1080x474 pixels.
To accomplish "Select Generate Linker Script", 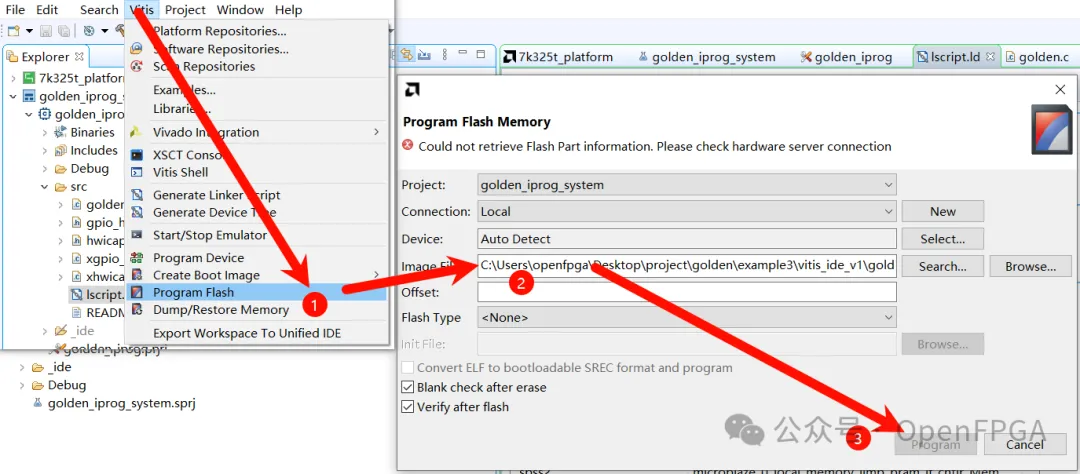I will 216,195.
